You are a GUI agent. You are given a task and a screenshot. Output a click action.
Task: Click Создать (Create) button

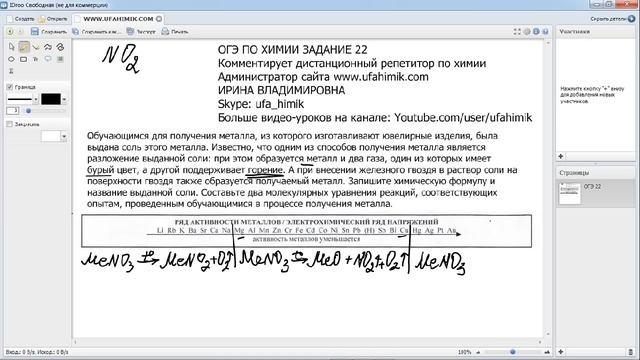[x=21, y=19]
